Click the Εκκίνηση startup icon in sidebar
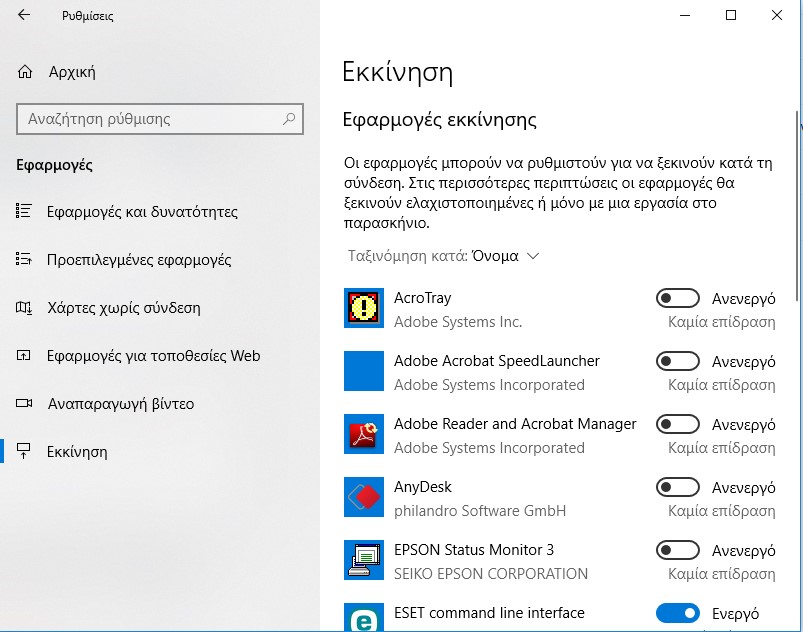The width and height of the screenshot is (803, 632). [24, 451]
